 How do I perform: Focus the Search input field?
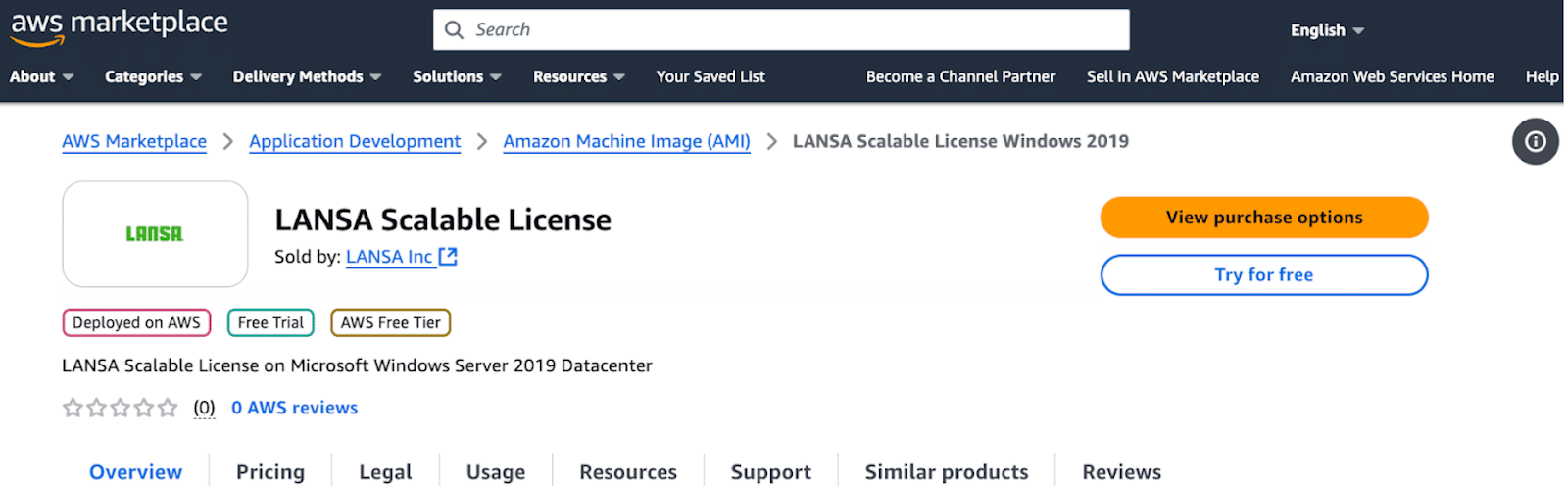(781, 30)
